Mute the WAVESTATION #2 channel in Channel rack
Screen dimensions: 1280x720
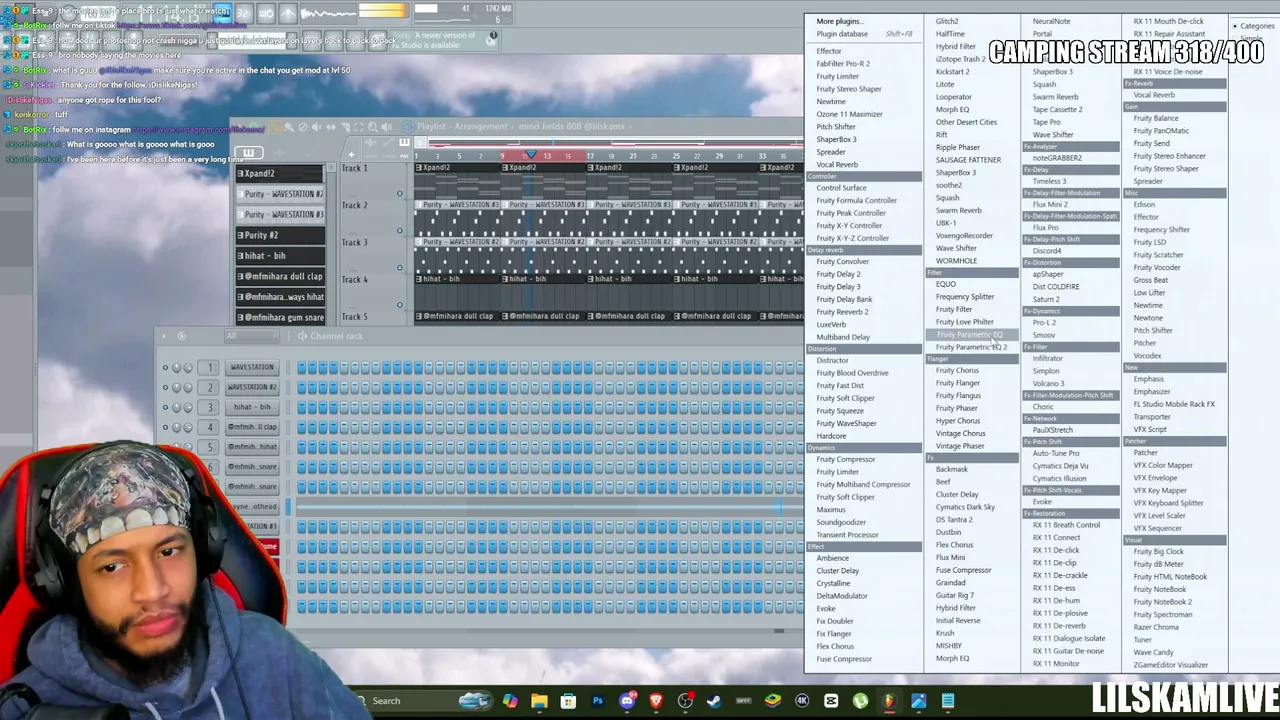[x=165, y=387]
